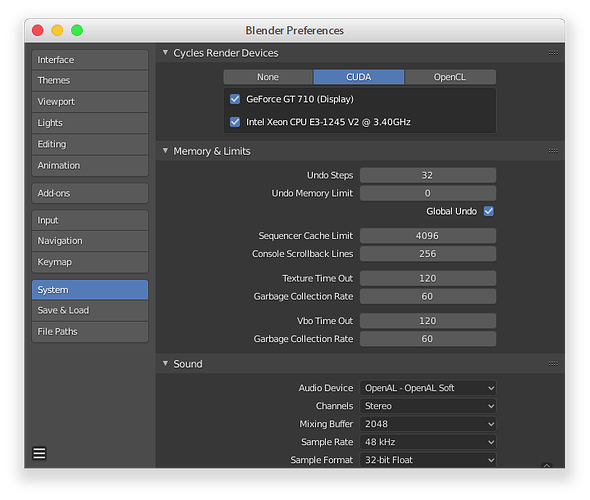The image size is (590, 500).
Task: Click the Texture Time Out field
Action: pyautogui.click(x=428, y=279)
